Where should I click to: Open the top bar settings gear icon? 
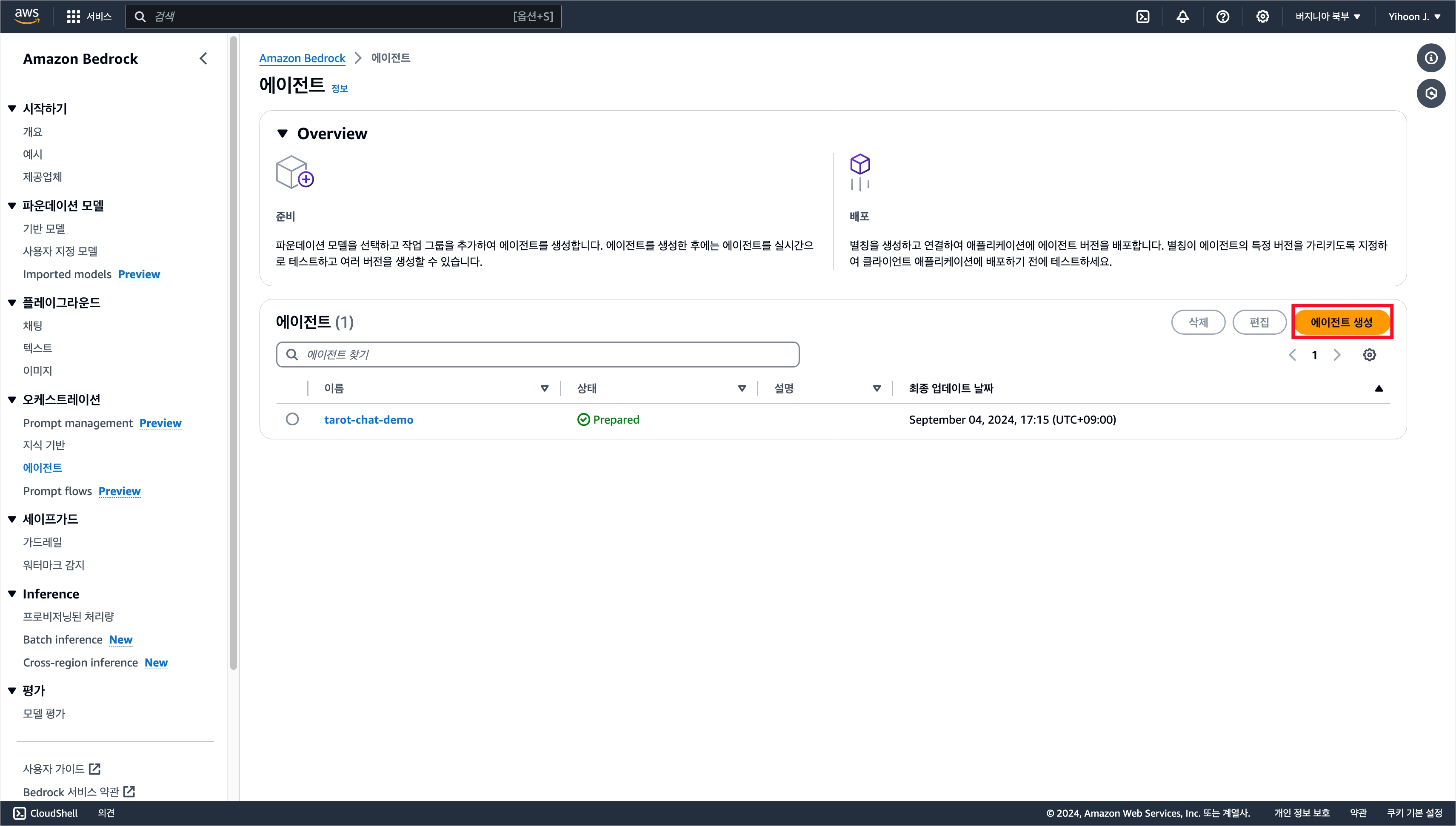coord(1262,17)
